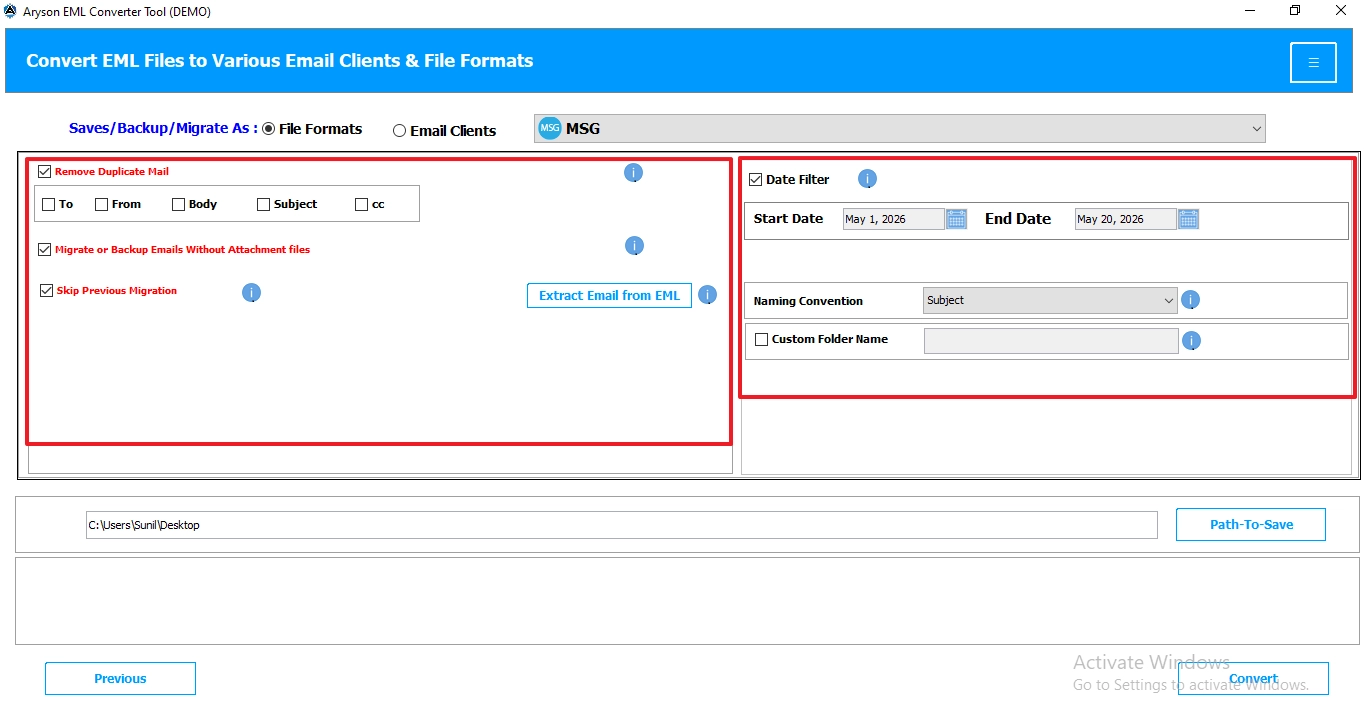The height and width of the screenshot is (728, 1366).
Task: Click the Start Date field showing May 1, 2026
Action: tap(893, 219)
